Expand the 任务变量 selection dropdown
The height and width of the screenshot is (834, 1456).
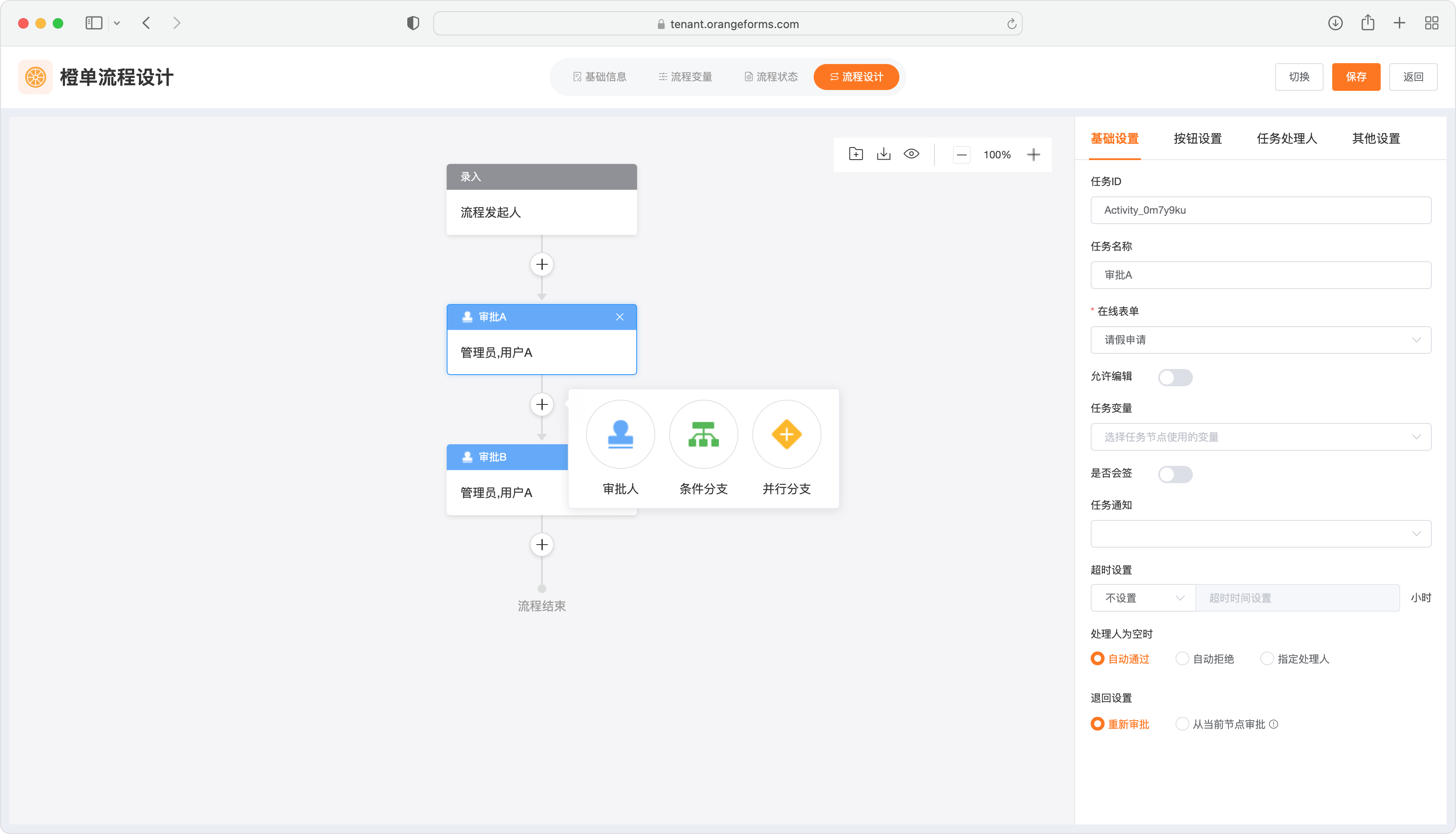[x=1260, y=437]
